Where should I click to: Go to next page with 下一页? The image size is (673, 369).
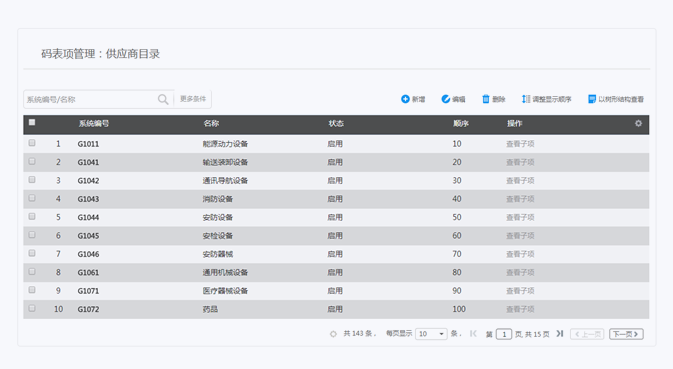626,334
